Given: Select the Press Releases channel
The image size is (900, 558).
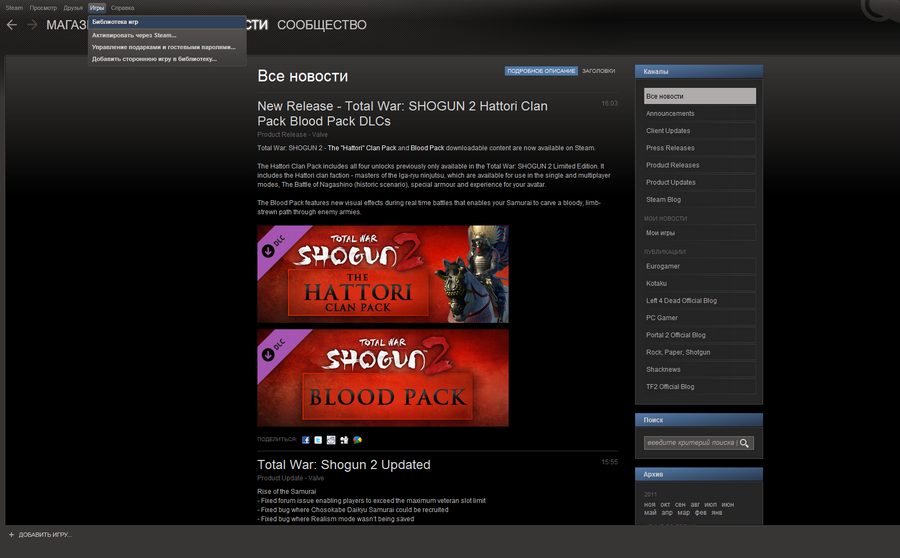Looking at the screenshot, I should pos(700,148).
